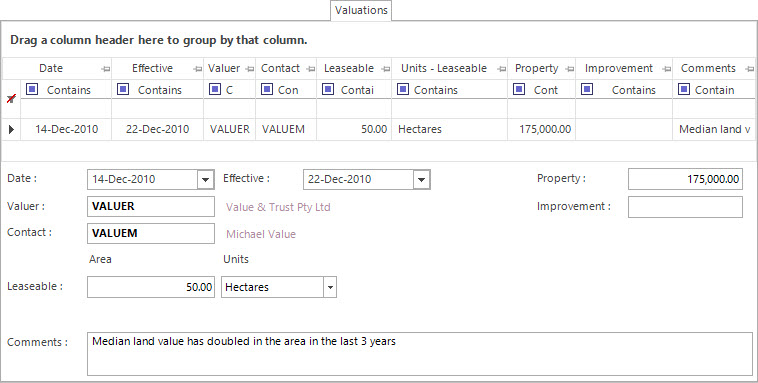Sort by the Units - Leaseable column header
Viewport: 758px width, 383px height.
pos(444,69)
